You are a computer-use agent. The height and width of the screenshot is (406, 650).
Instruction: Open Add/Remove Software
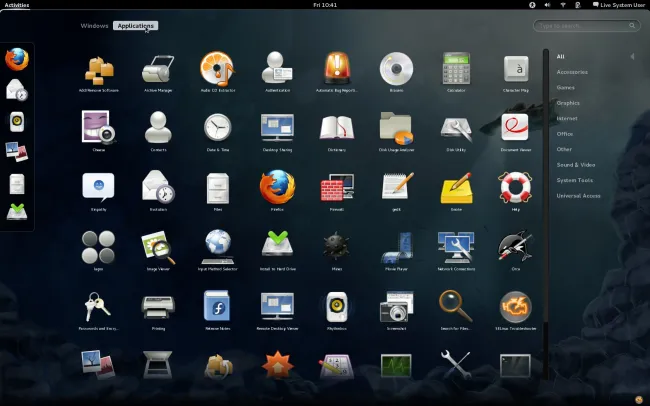(99, 70)
